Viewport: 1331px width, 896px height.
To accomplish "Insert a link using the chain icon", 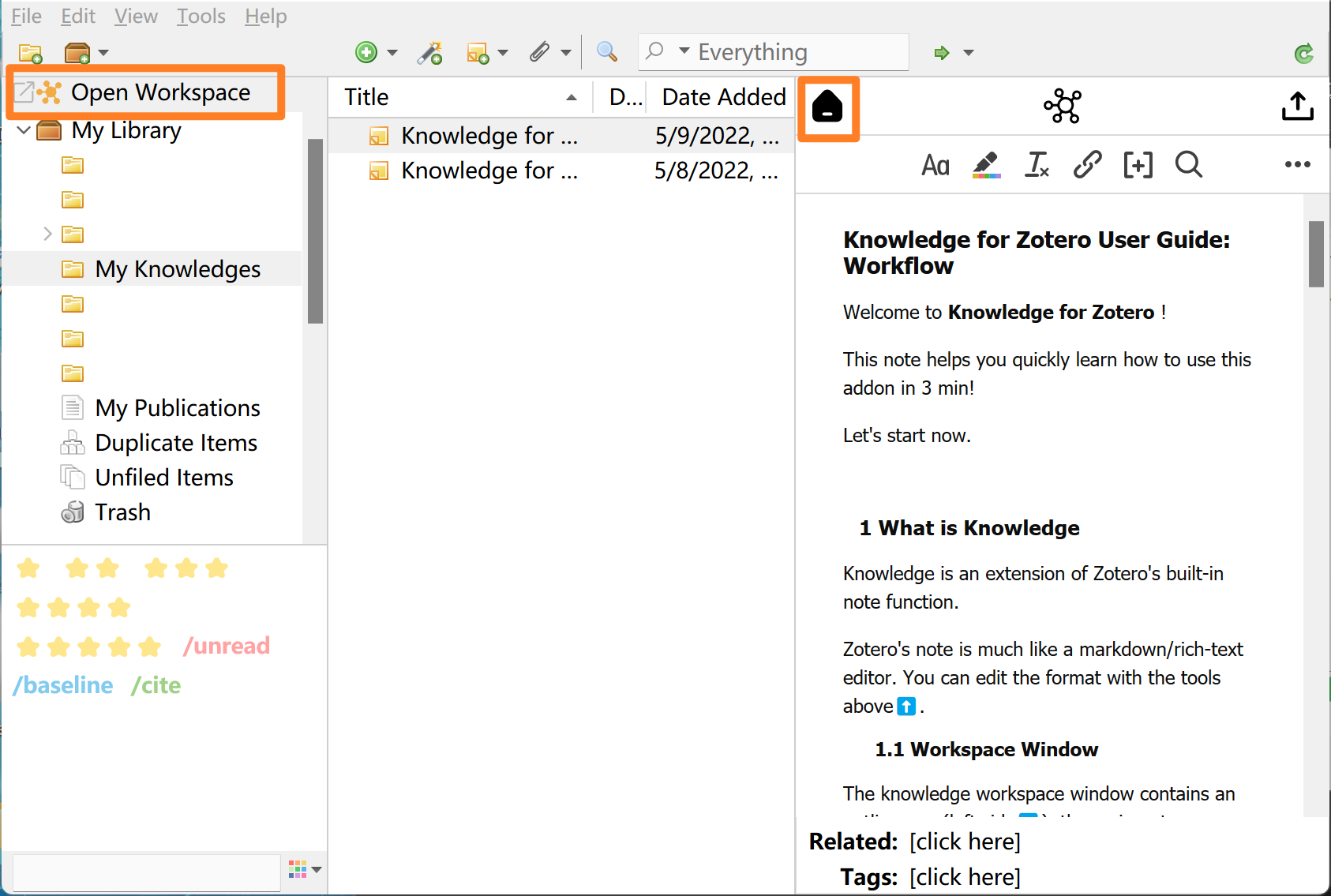I will (x=1087, y=165).
